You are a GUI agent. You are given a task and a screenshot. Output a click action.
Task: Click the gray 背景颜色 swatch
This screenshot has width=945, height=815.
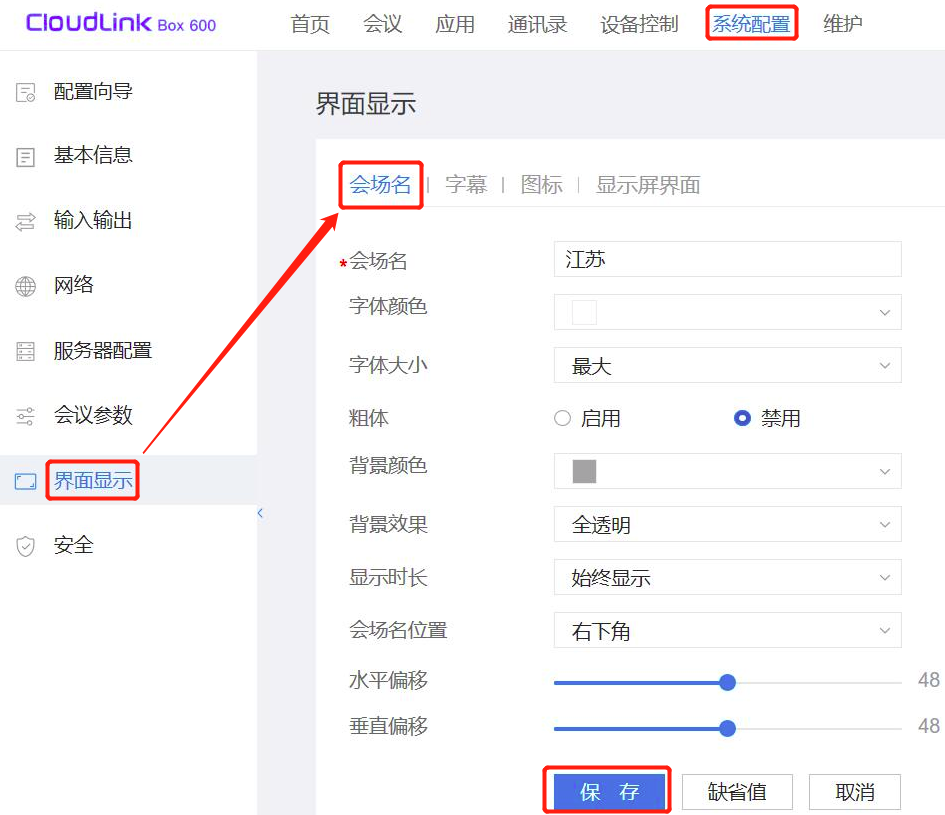584,471
